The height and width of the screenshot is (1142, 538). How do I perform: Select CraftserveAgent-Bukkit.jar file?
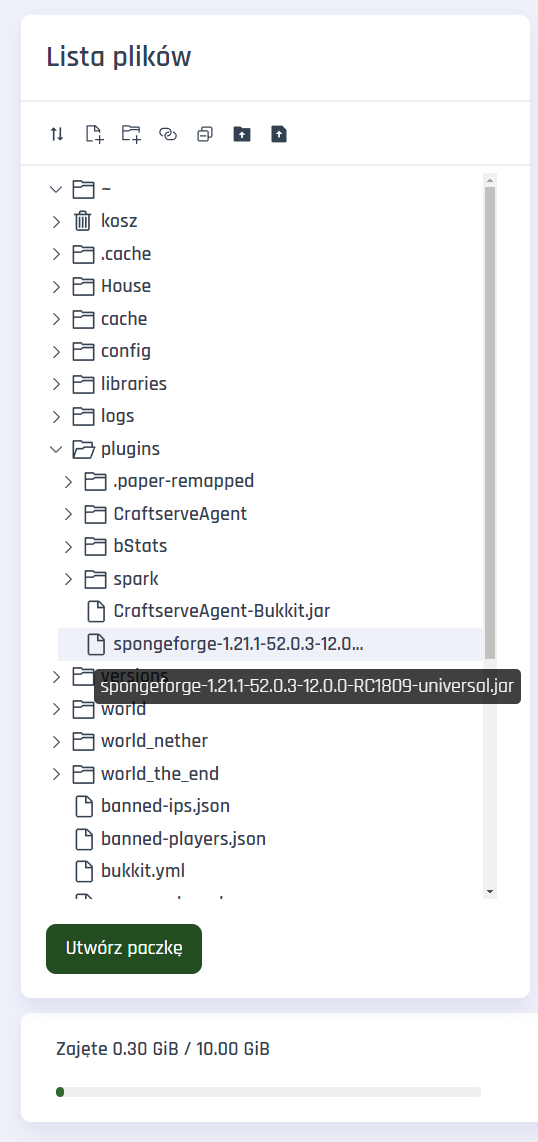click(x=222, y=611)
